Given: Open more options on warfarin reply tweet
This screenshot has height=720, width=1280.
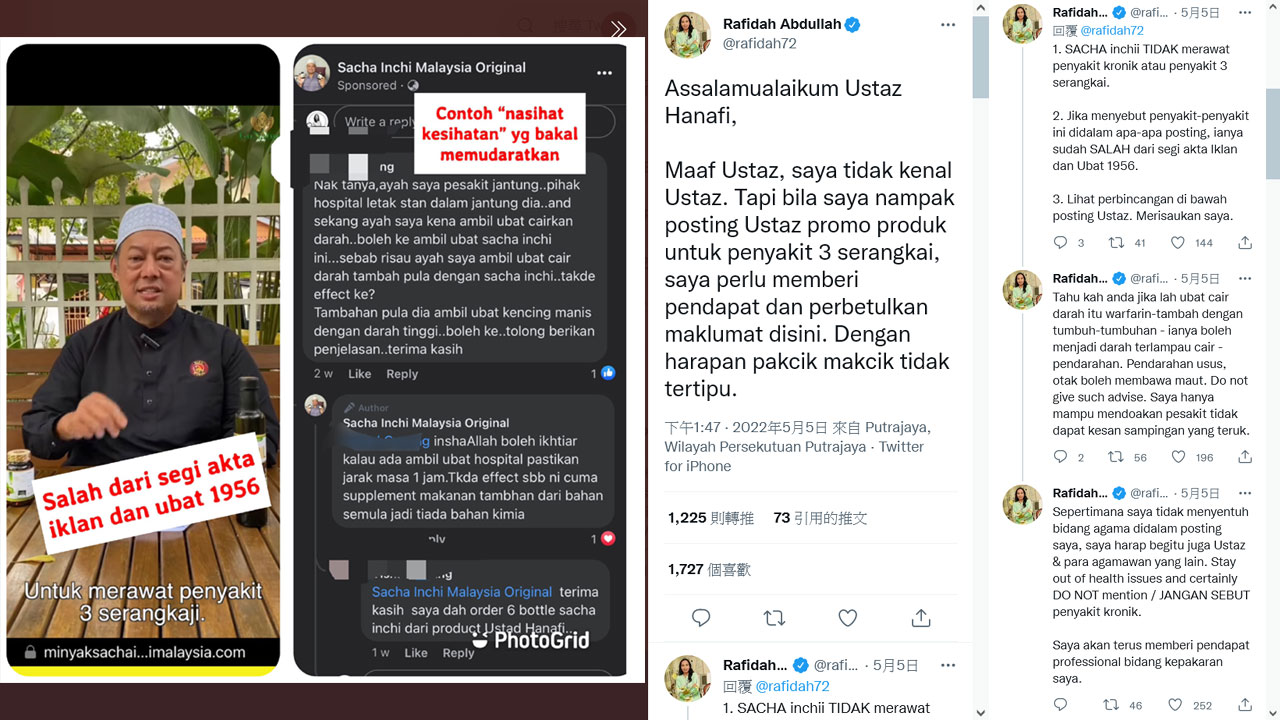Looking at the screenshot, I should 1244,278.
